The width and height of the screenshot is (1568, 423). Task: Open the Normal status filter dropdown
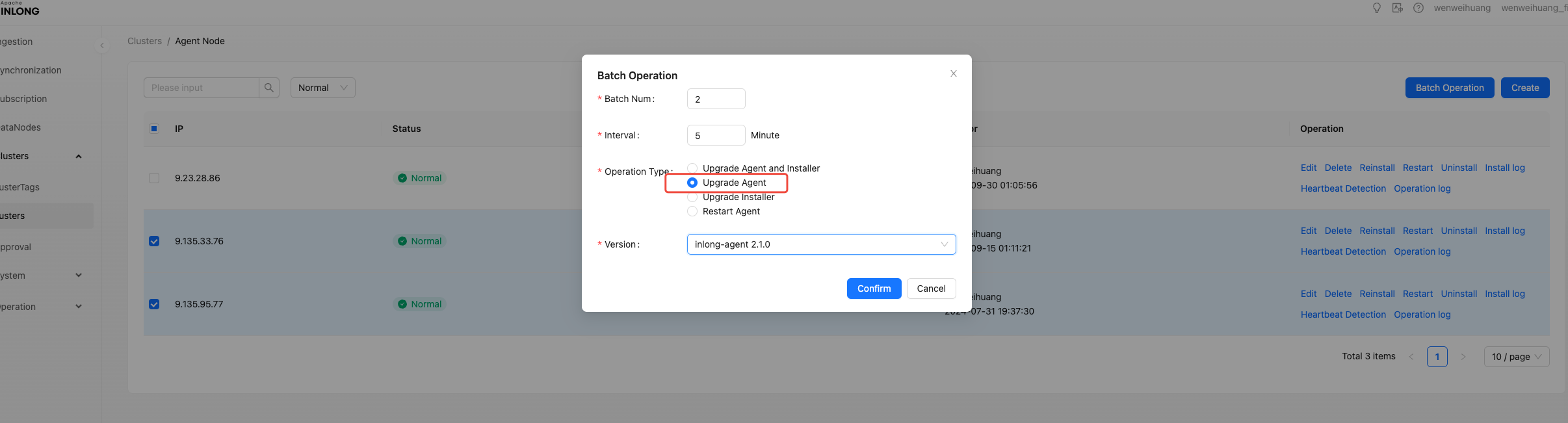coord(322,88)
